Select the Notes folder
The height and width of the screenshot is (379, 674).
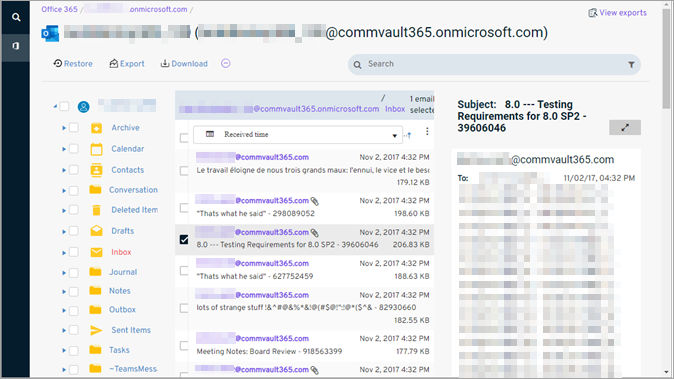tap(119, 291)
